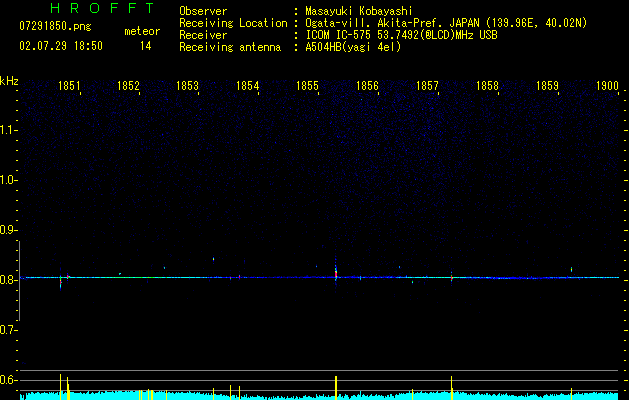This screenshot has width=629, height=400.
Task: Click the antenna text A504HB(yagi 4el)
Action: tap(353, 47)
